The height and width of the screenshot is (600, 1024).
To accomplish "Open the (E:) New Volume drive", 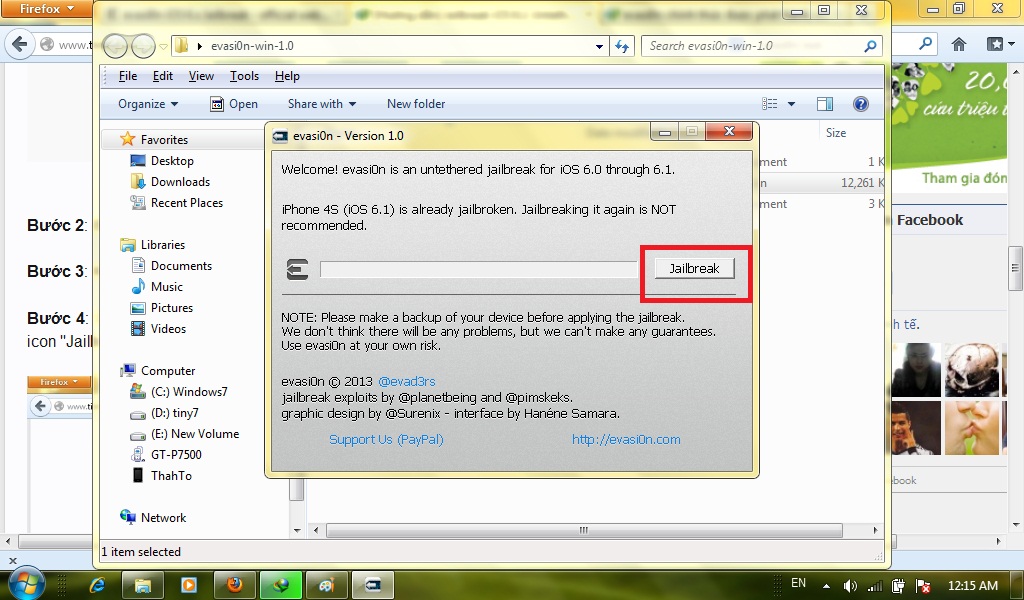I will (195, 434).
